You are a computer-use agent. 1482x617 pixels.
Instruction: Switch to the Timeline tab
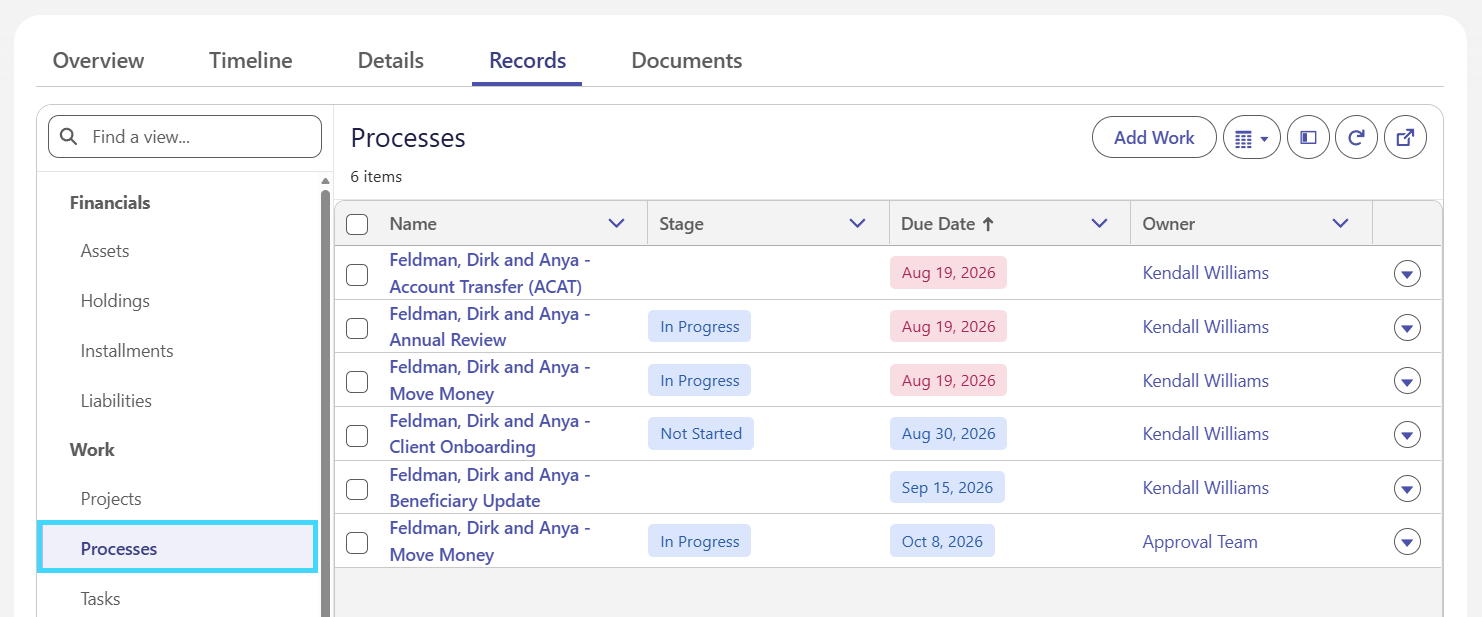coord(251,61)
